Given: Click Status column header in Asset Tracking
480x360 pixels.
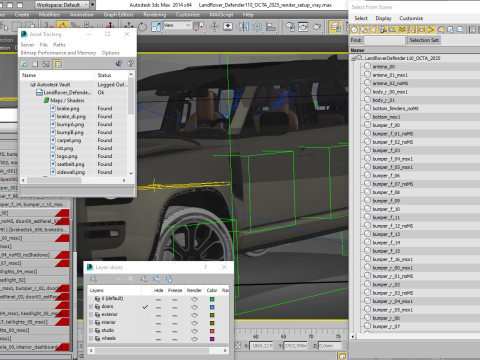Looking at the screenshot, I should tap(104, 75).
